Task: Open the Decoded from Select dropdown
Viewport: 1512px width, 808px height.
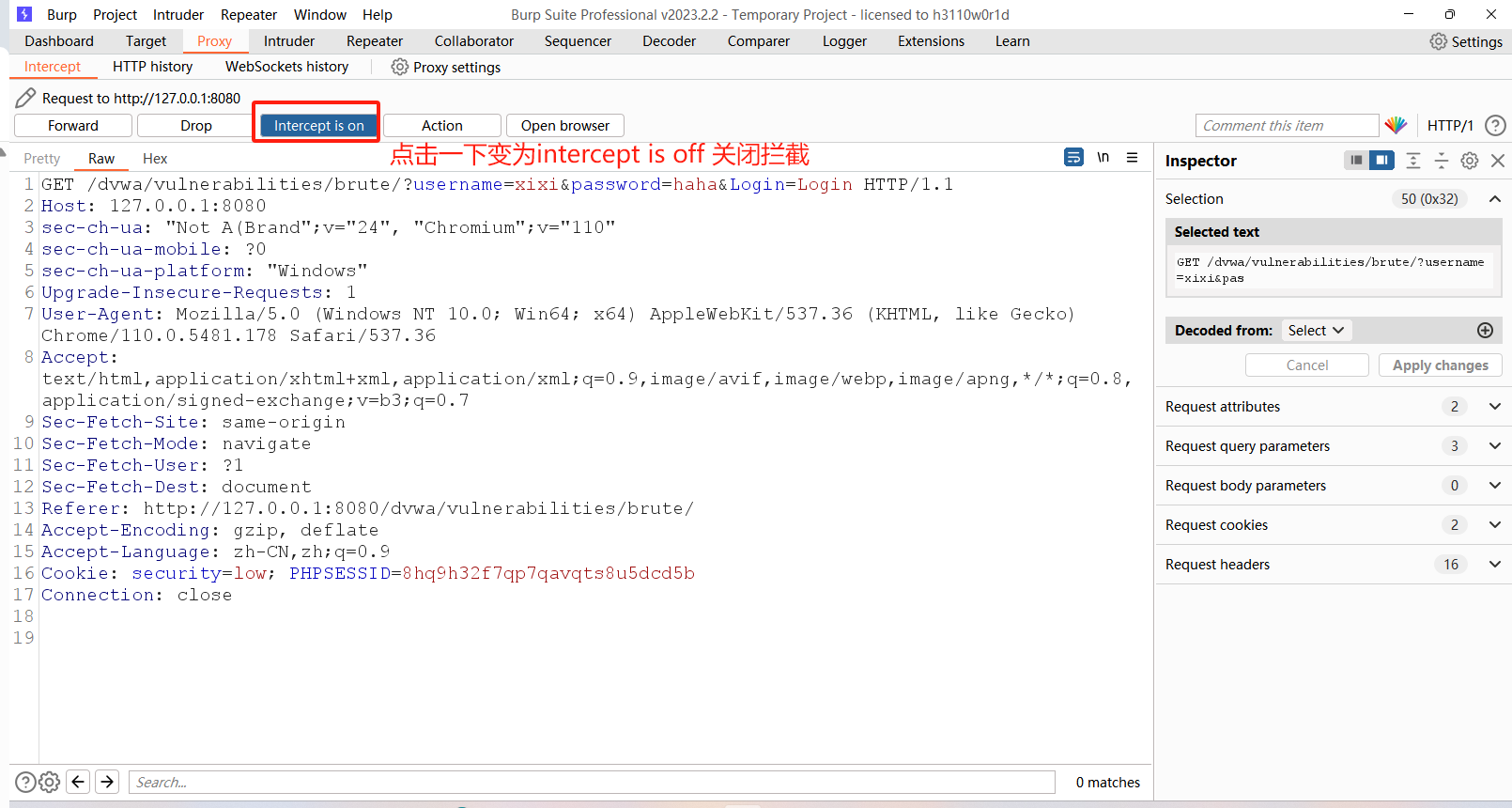Action: click(1317, 330)
